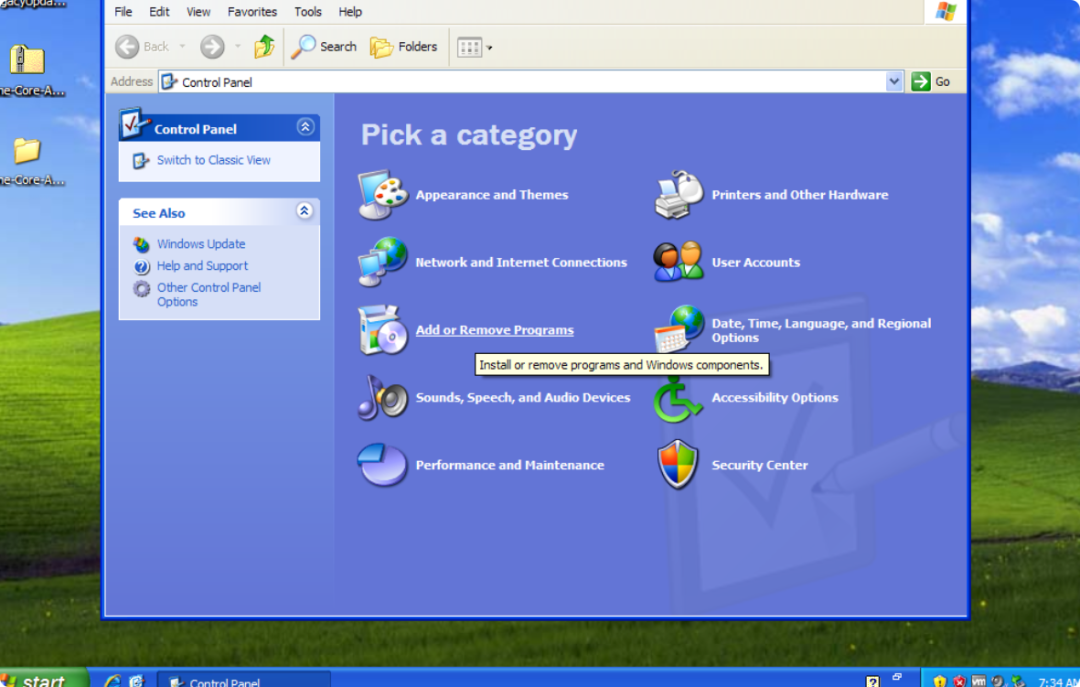Viewport: 1080px width, 687px height.
Task: Click the User Accounts category text
Action: coord(756,263)
